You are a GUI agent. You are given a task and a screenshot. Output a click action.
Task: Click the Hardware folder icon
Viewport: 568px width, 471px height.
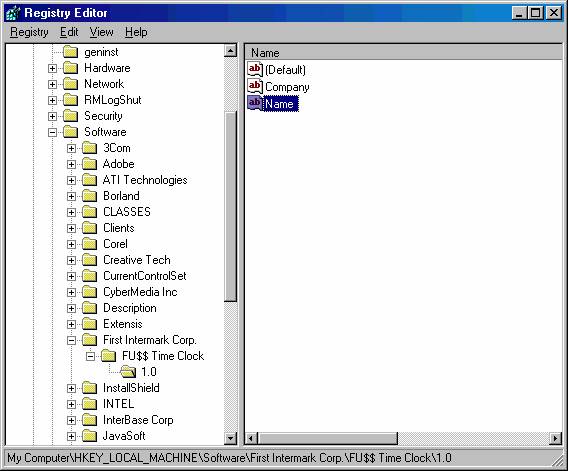coord(70,68)
